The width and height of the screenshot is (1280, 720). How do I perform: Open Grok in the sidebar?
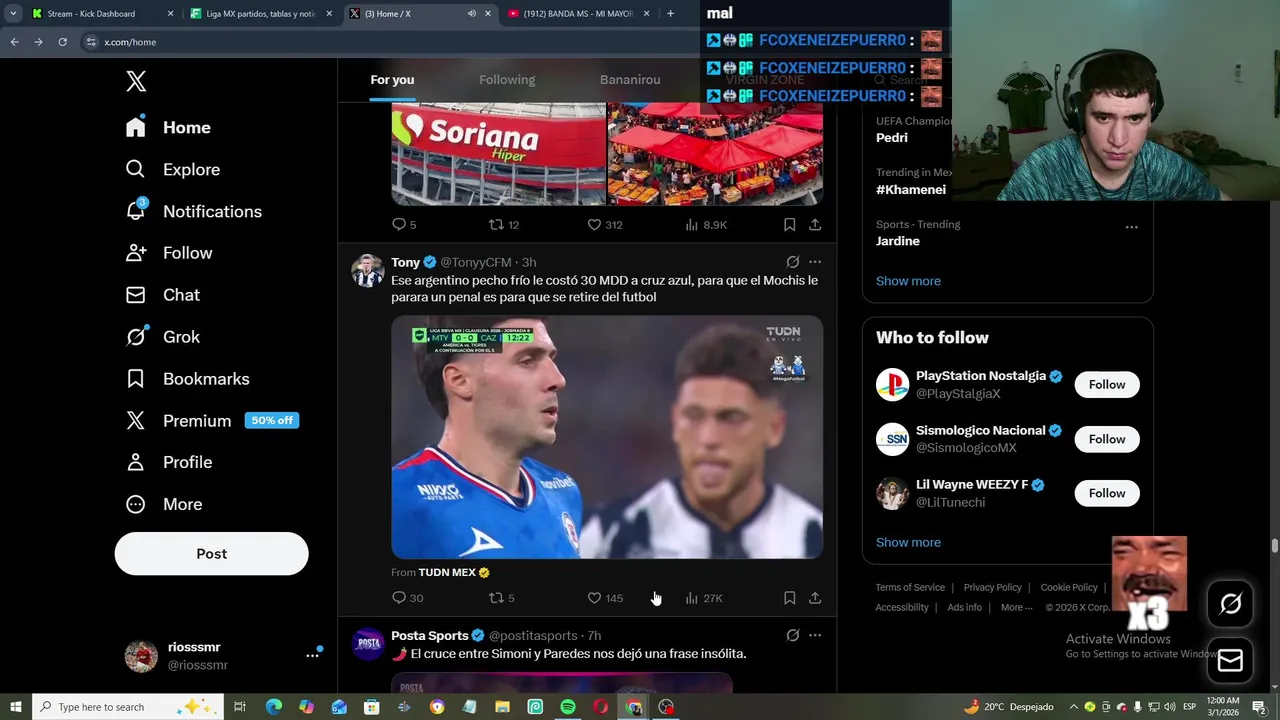tap(162, 337)
